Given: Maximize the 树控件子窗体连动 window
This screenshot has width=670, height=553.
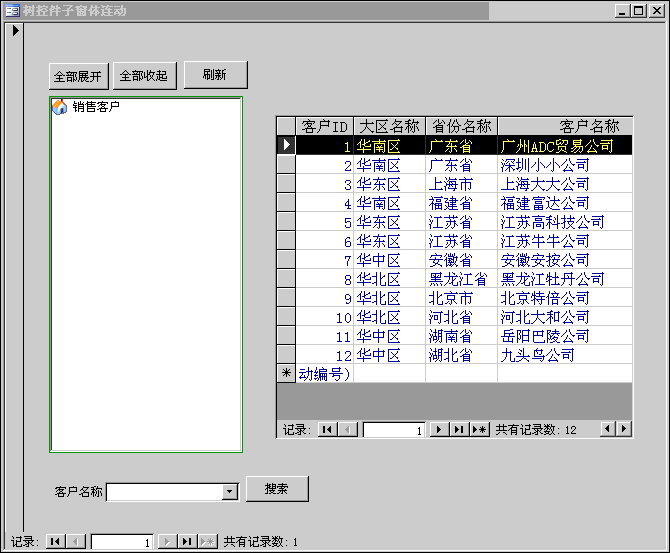Looking at the screenshot, I should tap(639, 11).
